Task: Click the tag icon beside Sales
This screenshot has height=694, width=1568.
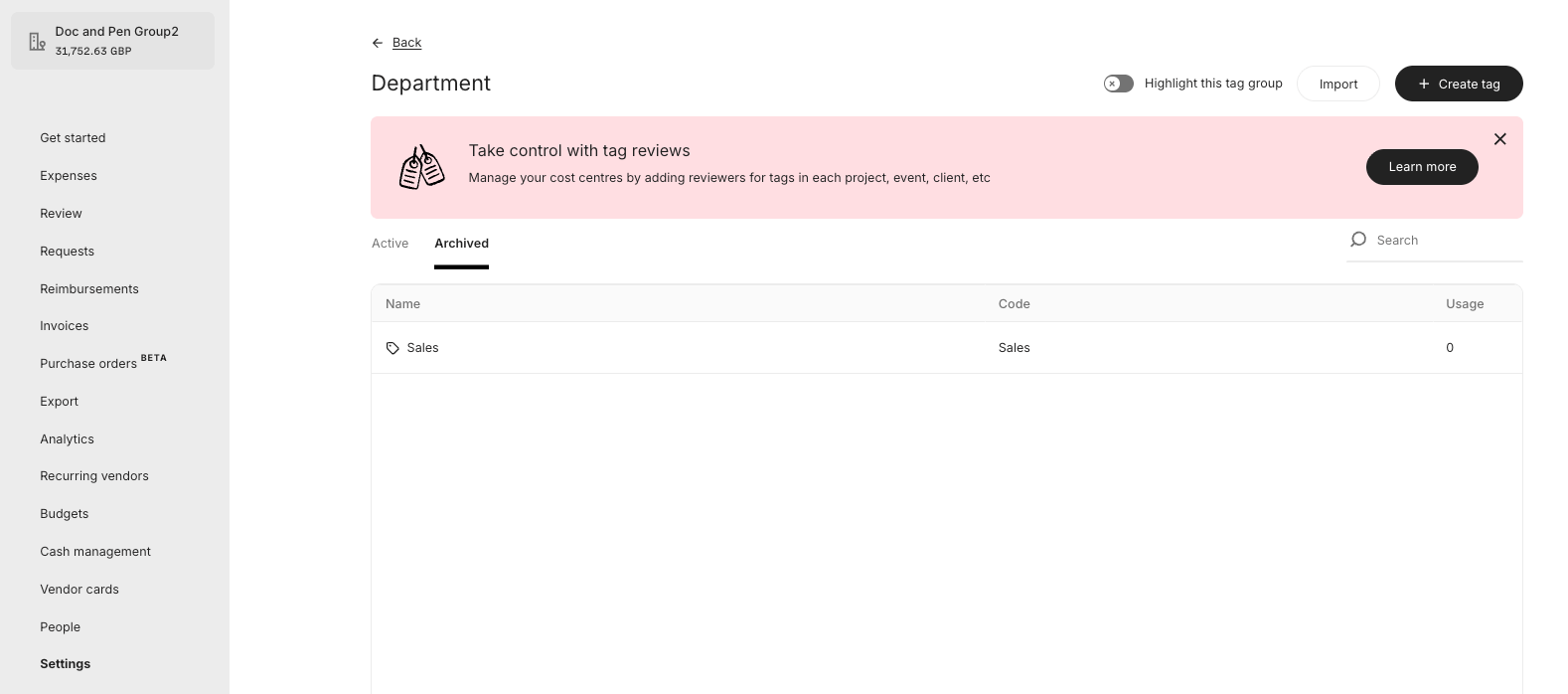Action: pos(392,348)
